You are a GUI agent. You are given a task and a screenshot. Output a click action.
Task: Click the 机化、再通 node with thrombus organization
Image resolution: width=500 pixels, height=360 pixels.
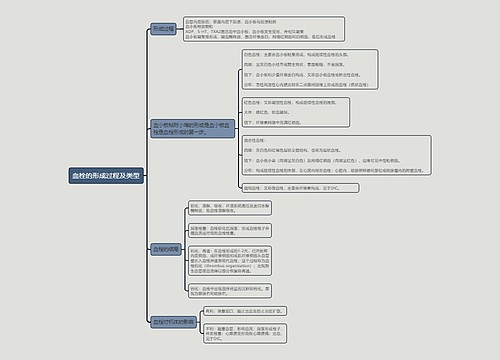click(230, 261)
